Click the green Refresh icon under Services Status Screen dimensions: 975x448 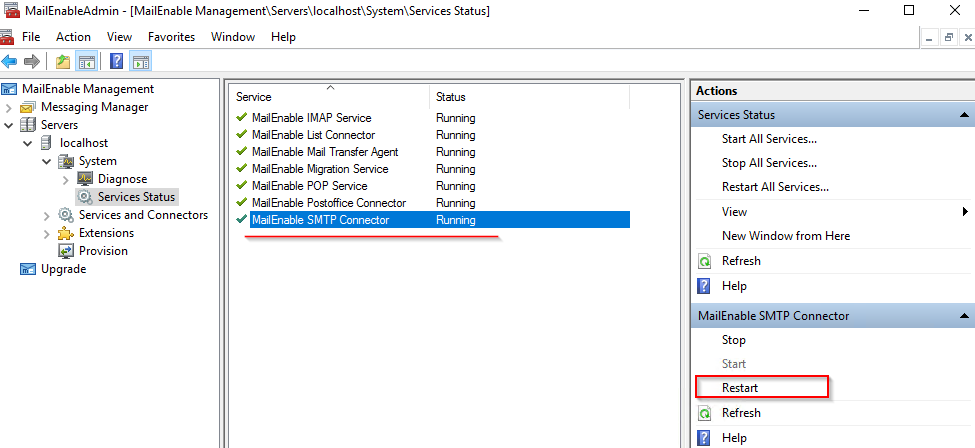(704, 261)
